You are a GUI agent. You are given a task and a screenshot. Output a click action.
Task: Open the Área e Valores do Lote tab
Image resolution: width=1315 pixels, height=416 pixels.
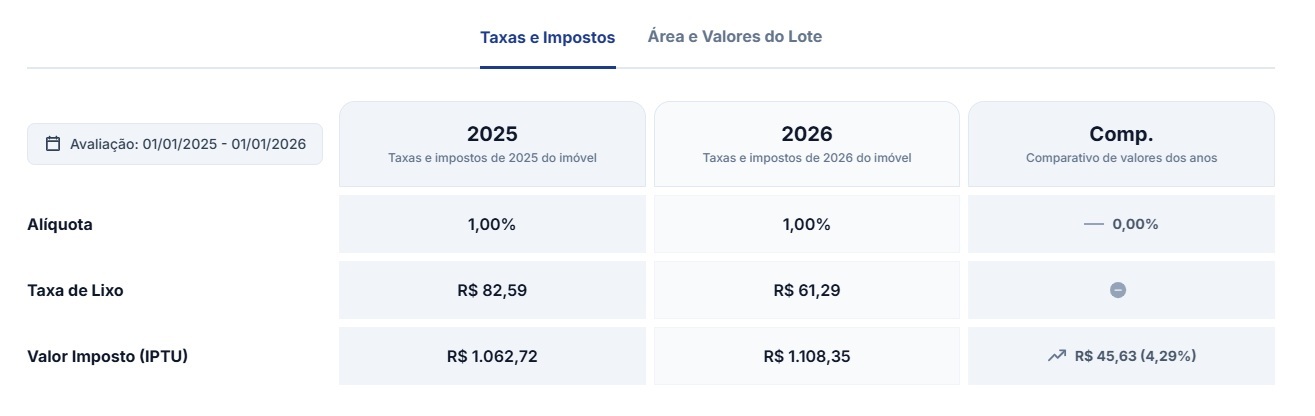pos(734,37)
